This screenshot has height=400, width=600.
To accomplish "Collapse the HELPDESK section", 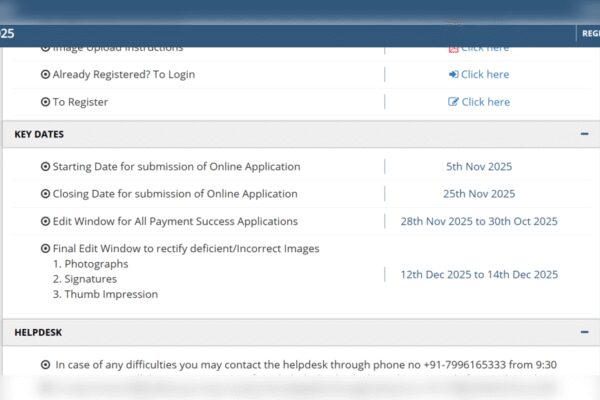I will tap(584, 332).
